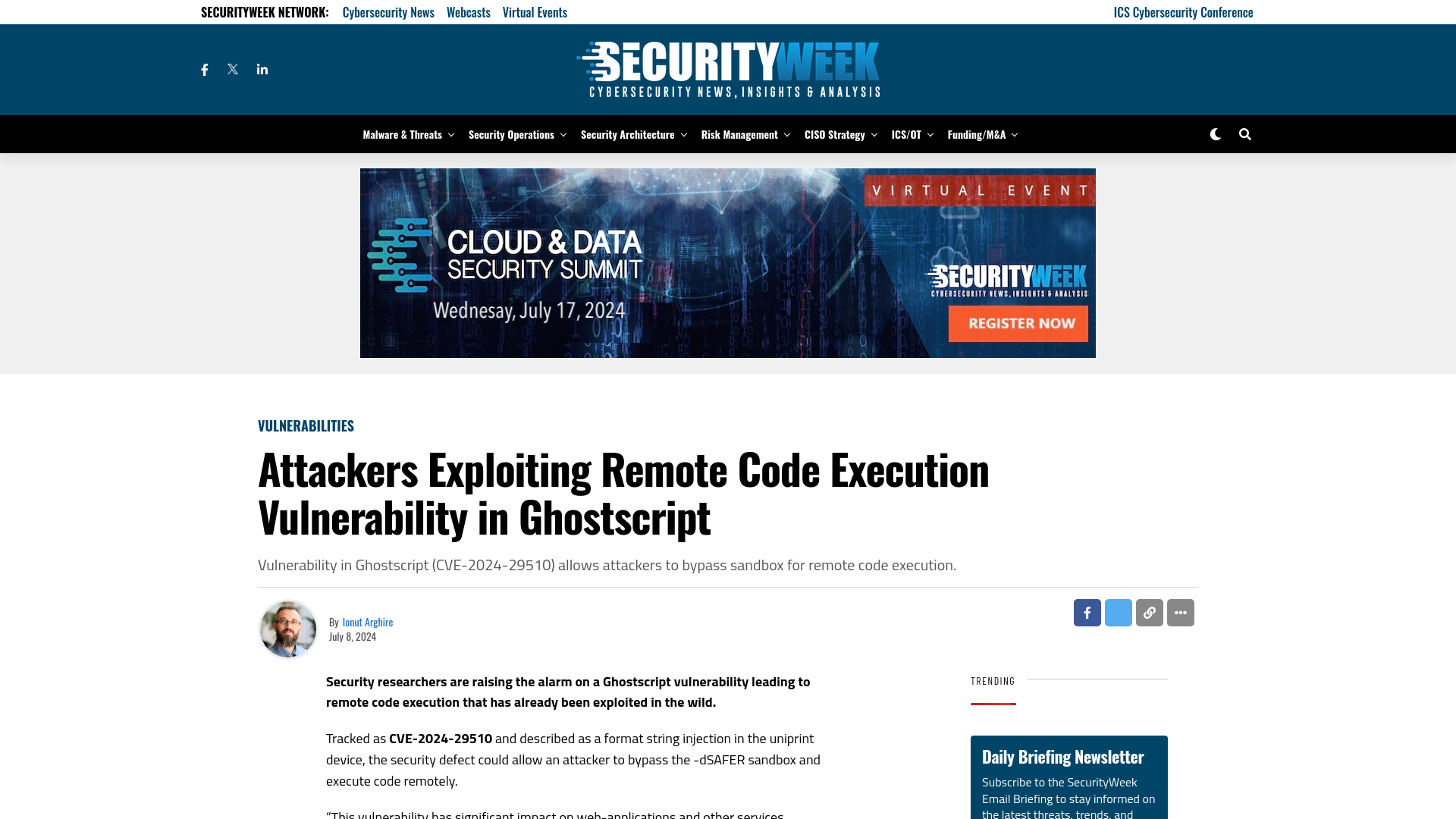Click the SecurityWeek logo header

point(727,69)
